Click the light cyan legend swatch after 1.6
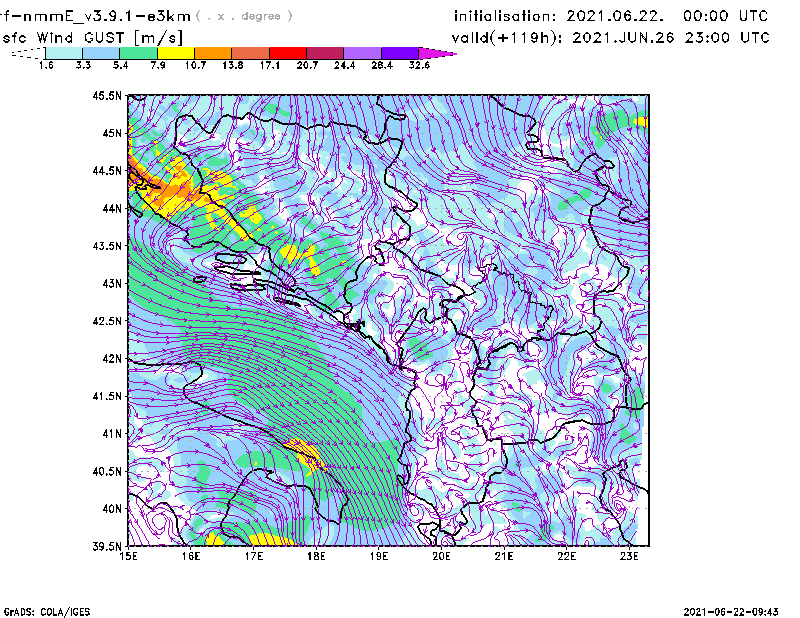This screenshot has height=618, width=800. tap(64, 53)
